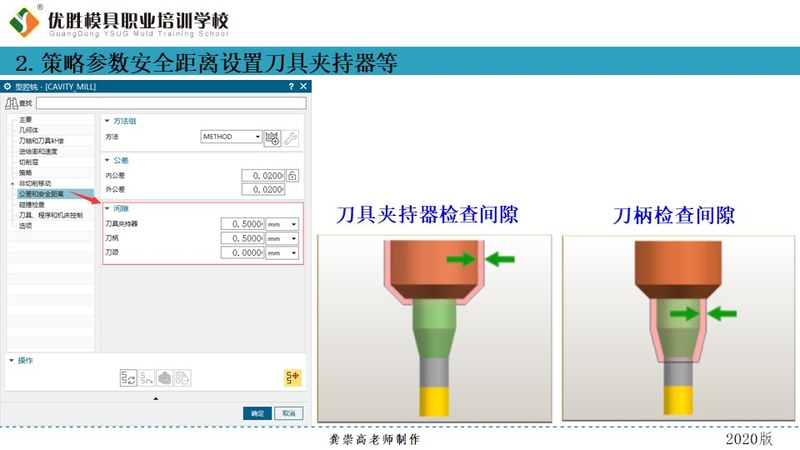The image size is (800, 450).
Task: Select the 刀轴和刀具补偿 tree item
Action: 41,141
